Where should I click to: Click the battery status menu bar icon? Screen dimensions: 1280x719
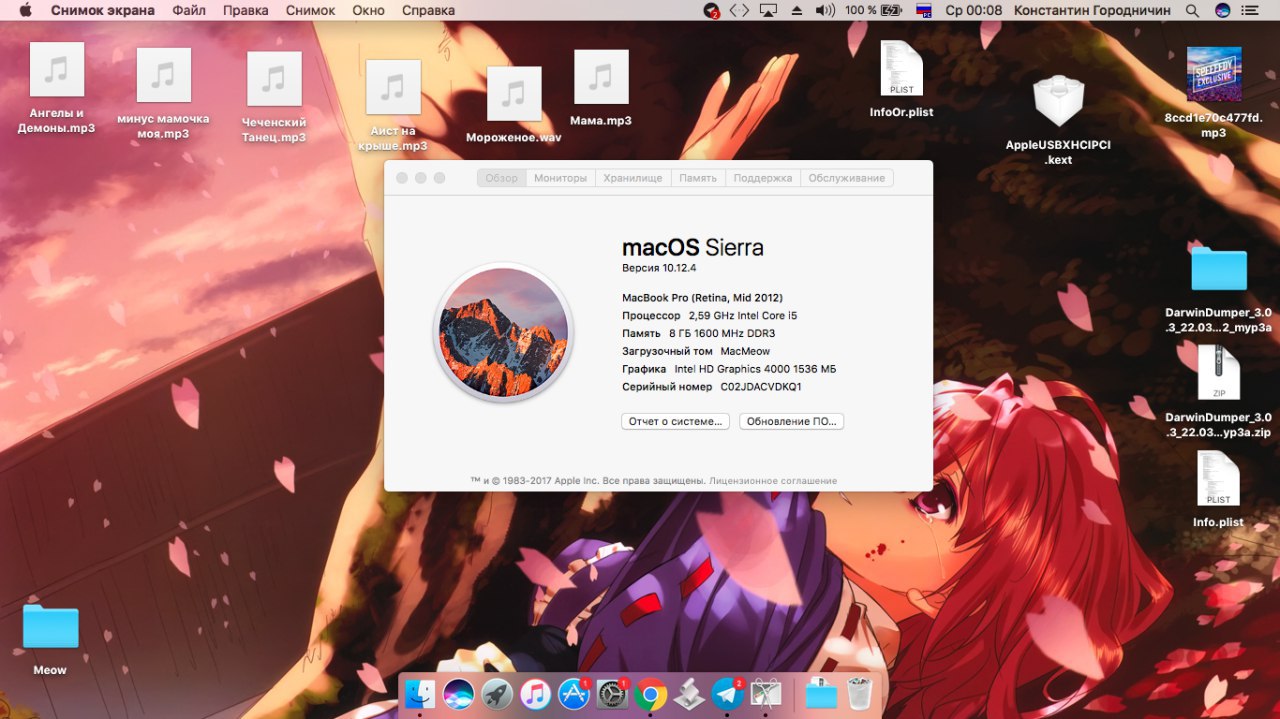point(891,10)
